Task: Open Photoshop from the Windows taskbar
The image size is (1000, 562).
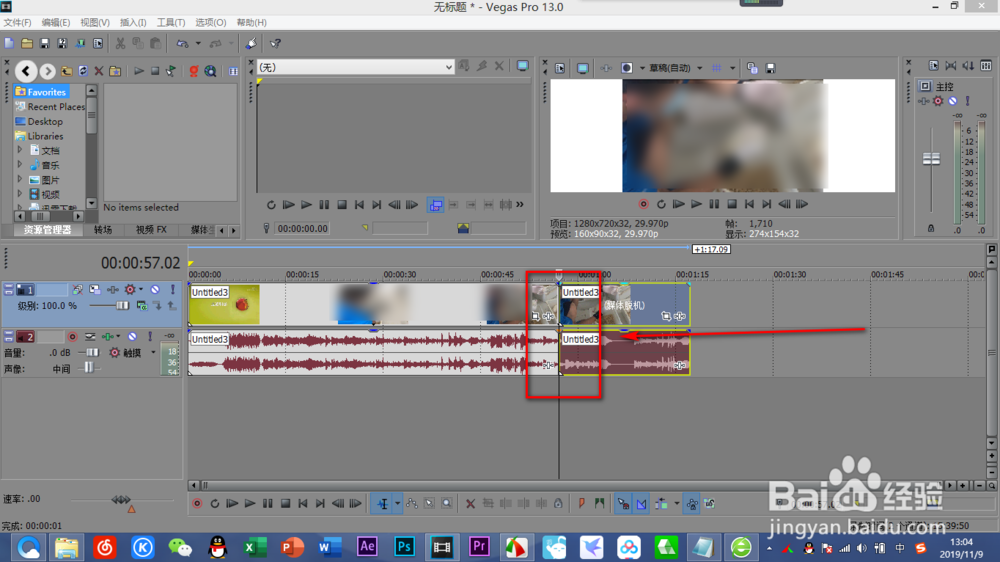Action: pos(404,547)
